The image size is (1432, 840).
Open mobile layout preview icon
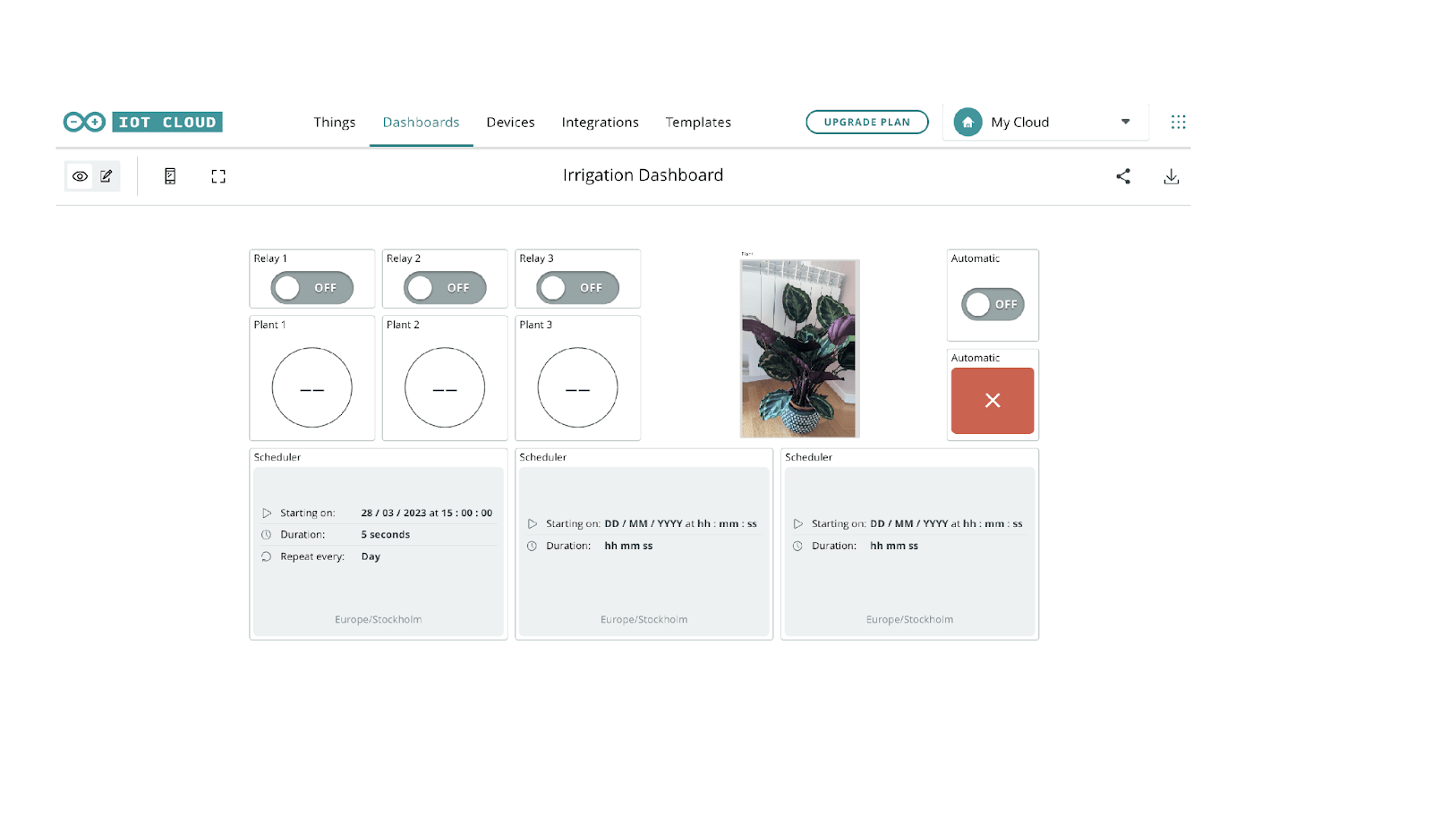click(170, 176)
